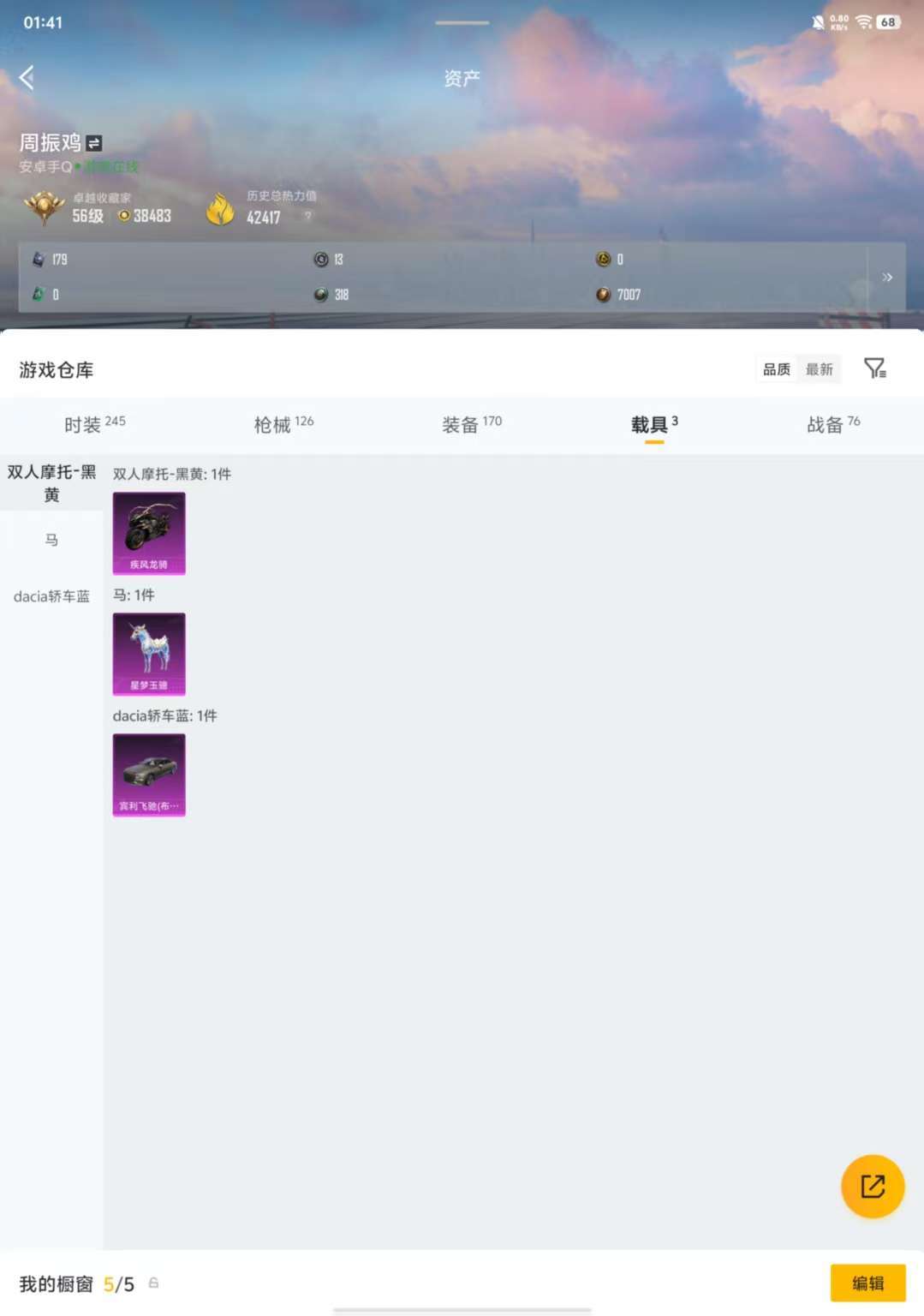This screenshot has width=924, height=1316.
Task: Tap the 游戏仓库 heading
Action: [57, 370]
